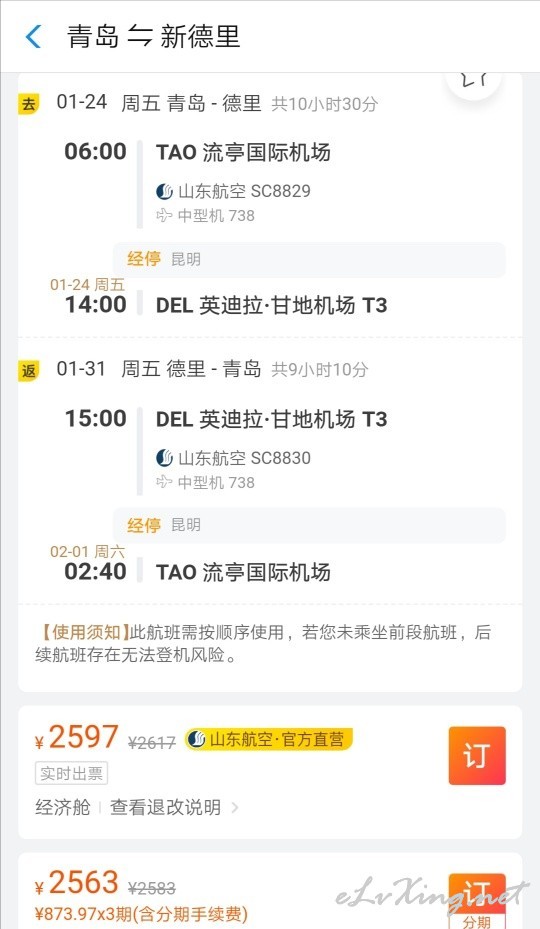Image resolution: width=540 pixels, height=929 pixels.
Task: Expand return 经停 昆明 stopover bar
Action: pyautogui.click(x=309, y=526)
